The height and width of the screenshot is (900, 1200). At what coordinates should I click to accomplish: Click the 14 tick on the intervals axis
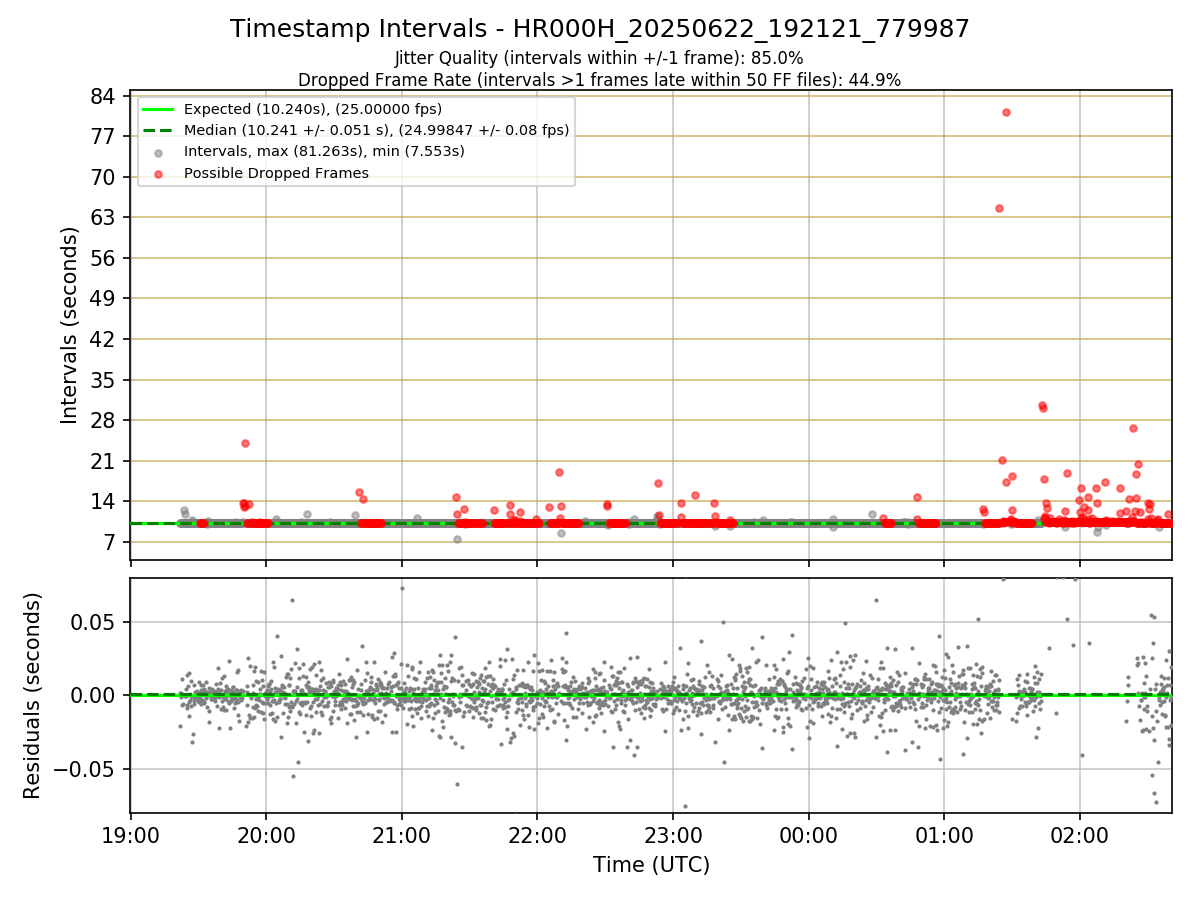tap(105, 501)
